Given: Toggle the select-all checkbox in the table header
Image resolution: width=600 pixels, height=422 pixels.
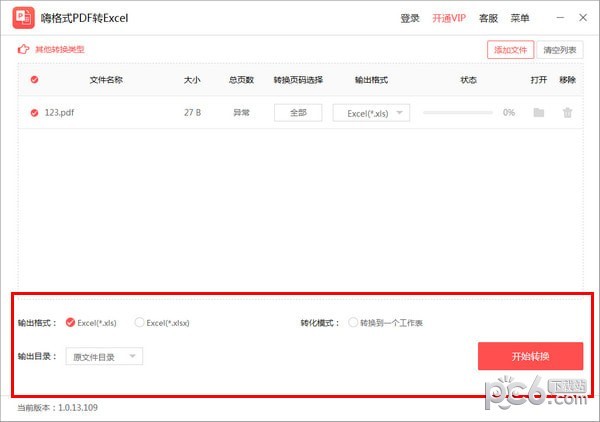Looking at the screenshot, I should pyautogui.click(x=34, y=80).
